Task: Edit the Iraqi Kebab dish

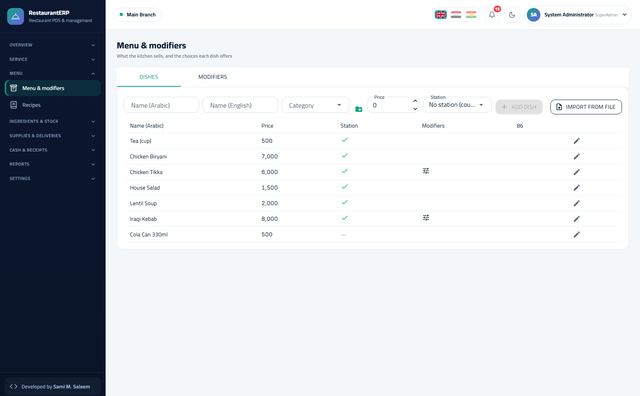Action: click(x=576, y=219)
